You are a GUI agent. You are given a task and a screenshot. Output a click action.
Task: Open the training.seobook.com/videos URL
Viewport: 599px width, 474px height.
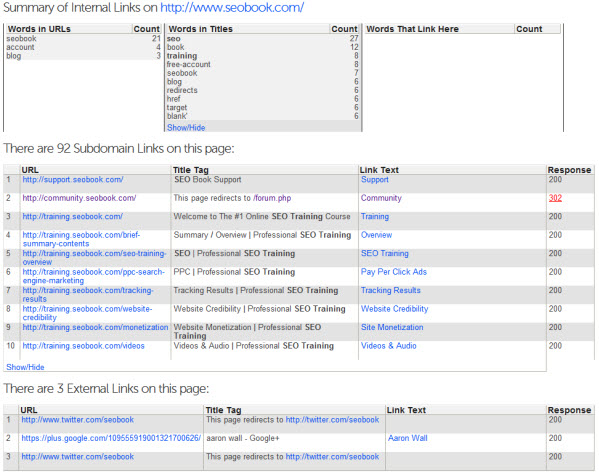click(83, 346)
